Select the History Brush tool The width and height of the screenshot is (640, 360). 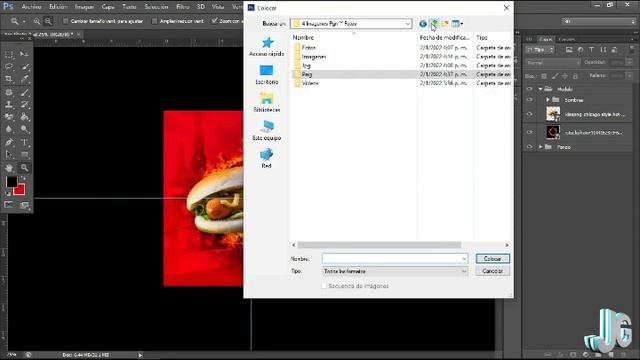click(24, 105)
